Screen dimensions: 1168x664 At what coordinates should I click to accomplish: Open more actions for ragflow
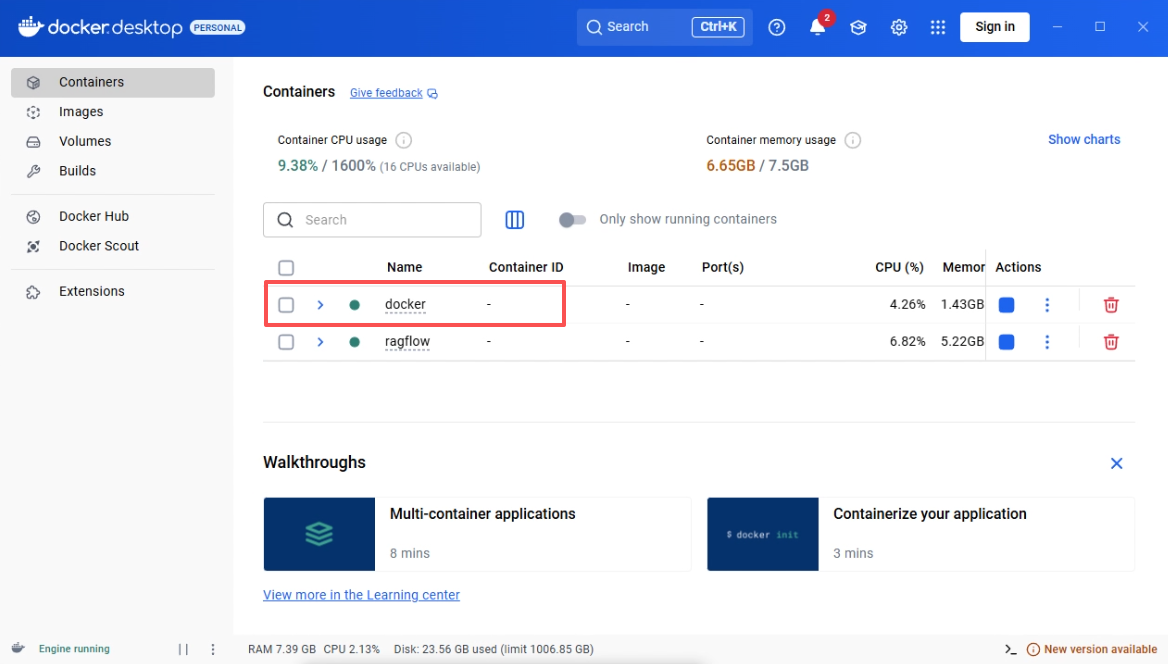(x=1047, y=342)
